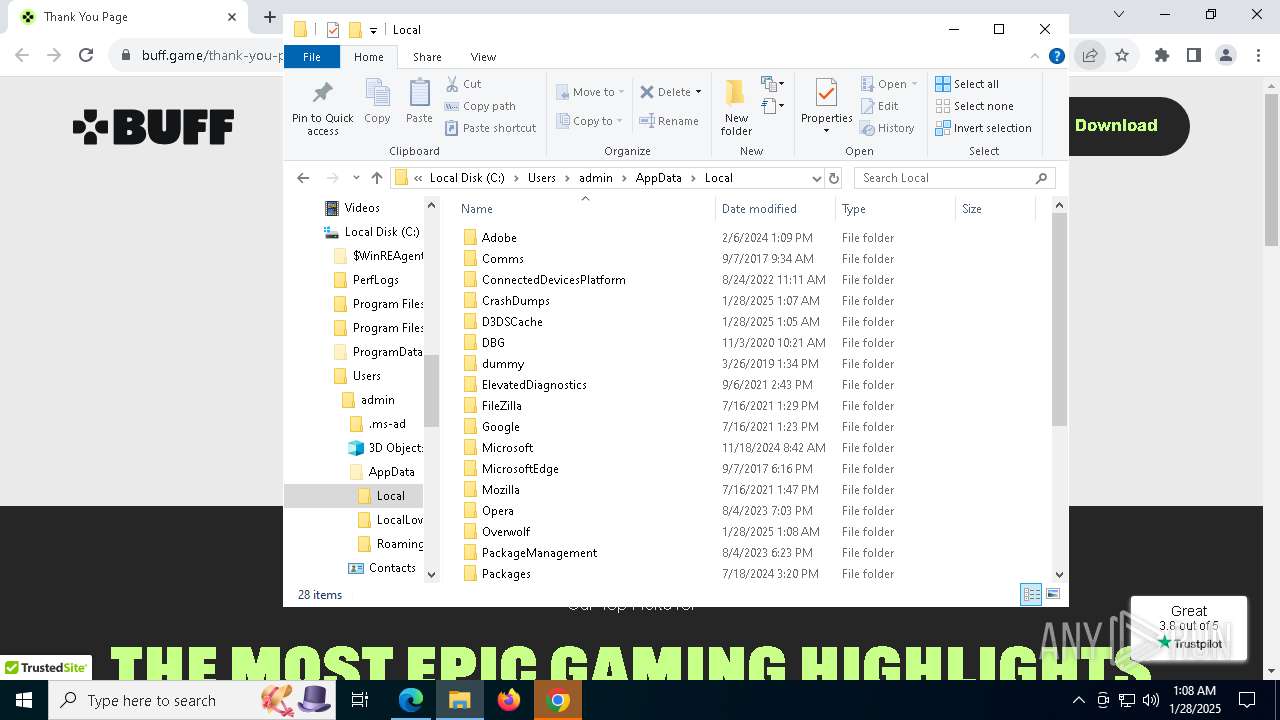1280x720 pixels.
Task: Sort by Name column header
Action: 585,209
